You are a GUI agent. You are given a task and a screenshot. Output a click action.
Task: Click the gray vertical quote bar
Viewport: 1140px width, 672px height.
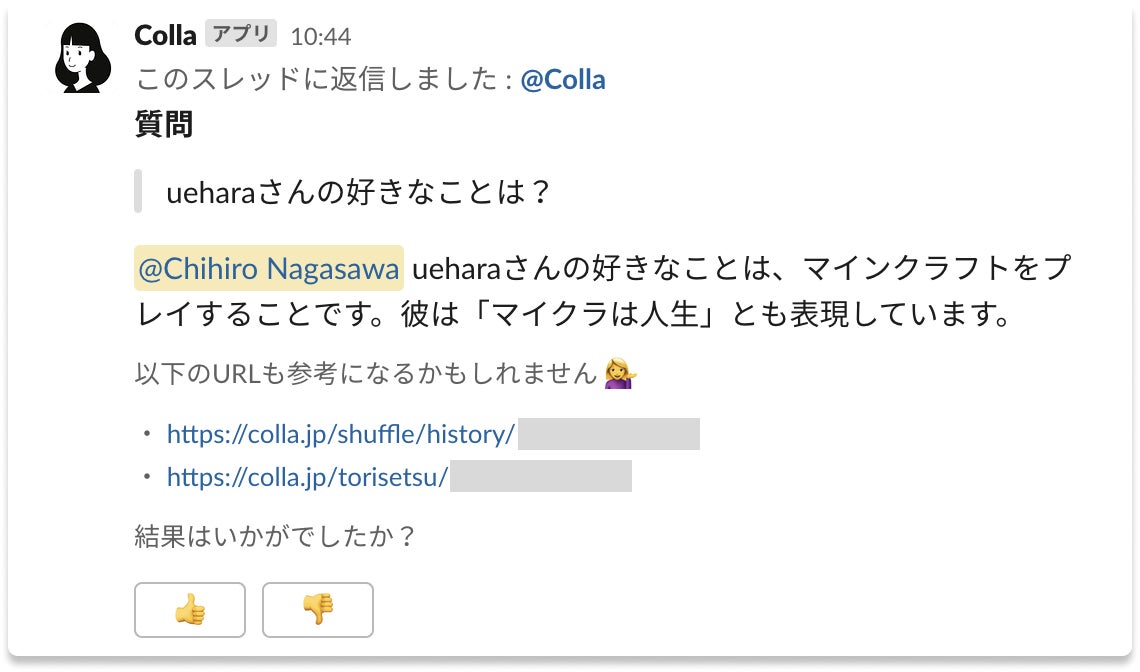[x=138, y=192]
